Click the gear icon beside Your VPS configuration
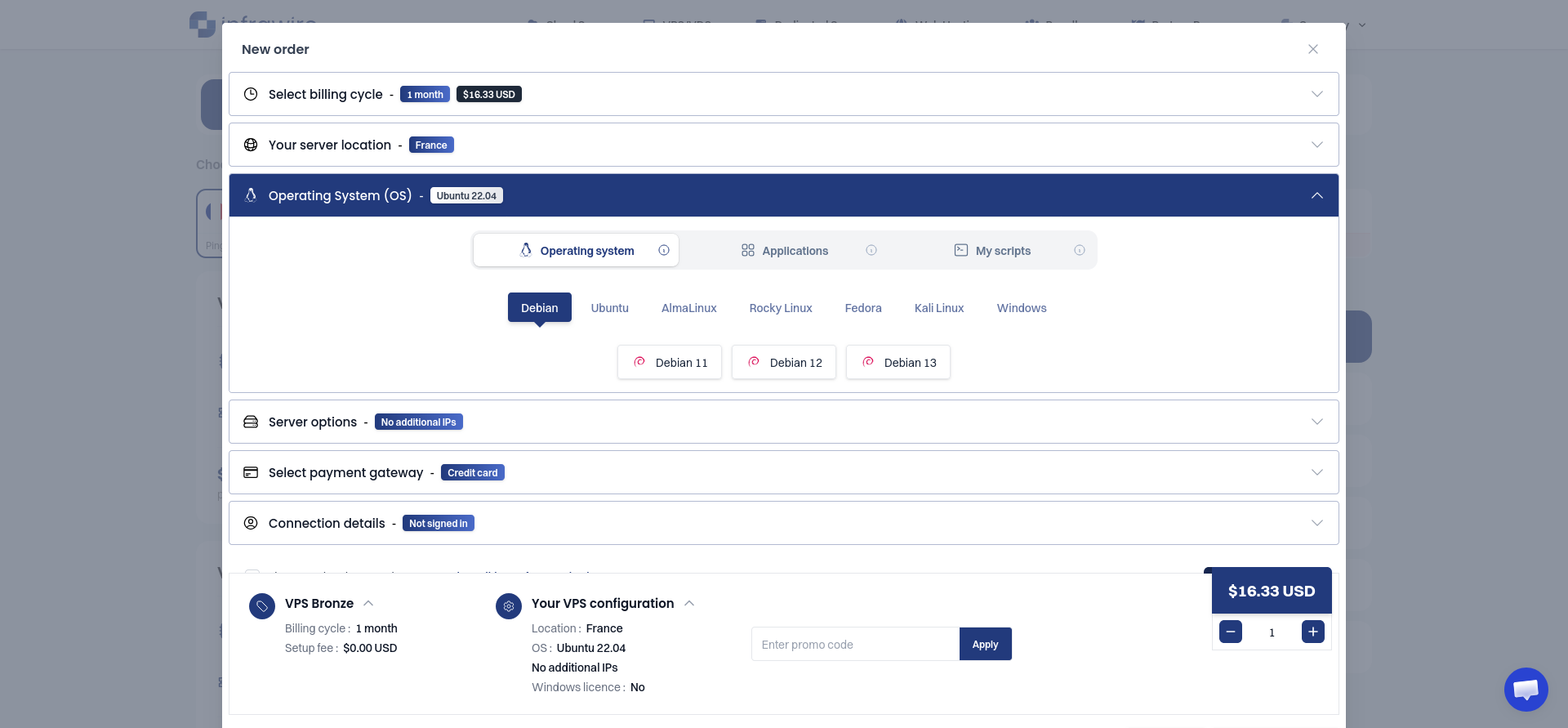Viewport: 1568px width, 728px height. pyautogui.click(x=509, y=606)
